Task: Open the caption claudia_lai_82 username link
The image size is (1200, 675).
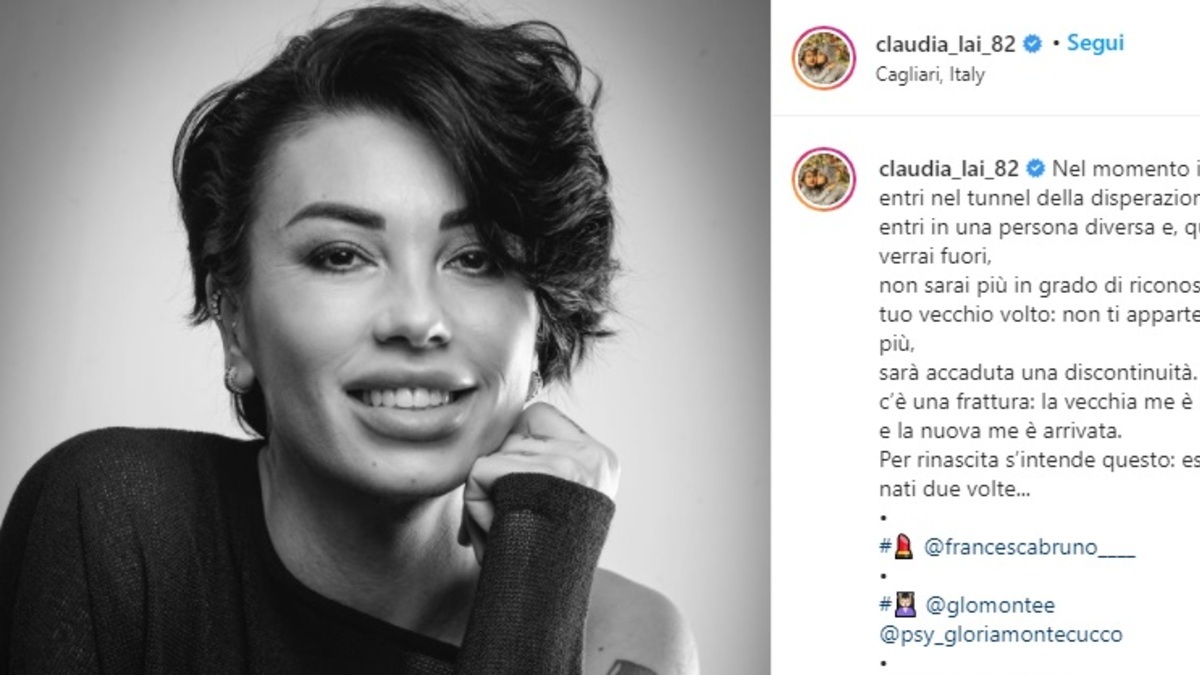Action: coord(947,168)
